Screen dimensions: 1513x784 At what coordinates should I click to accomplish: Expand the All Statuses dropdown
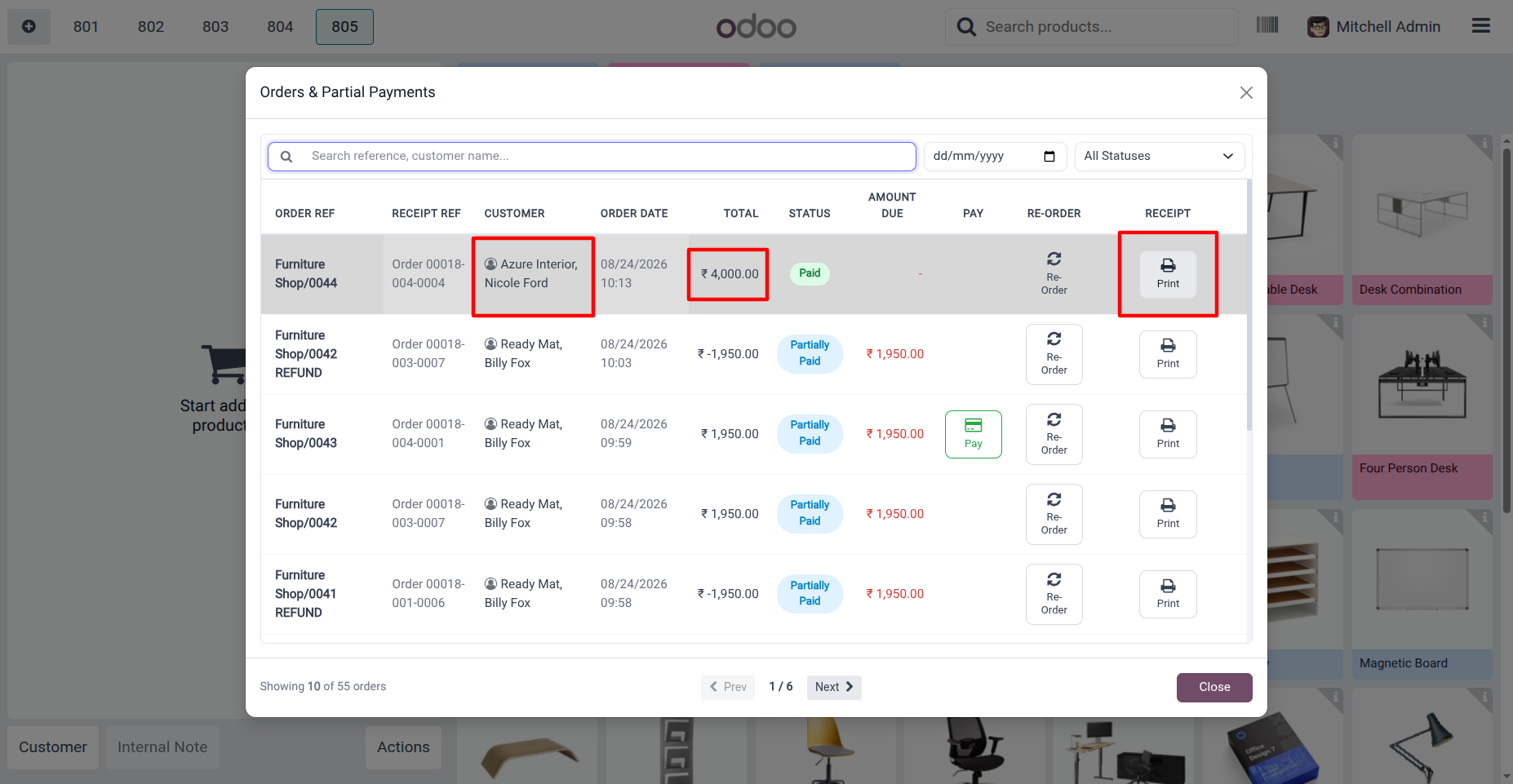pyautogui.click(x=1159, y=157)
